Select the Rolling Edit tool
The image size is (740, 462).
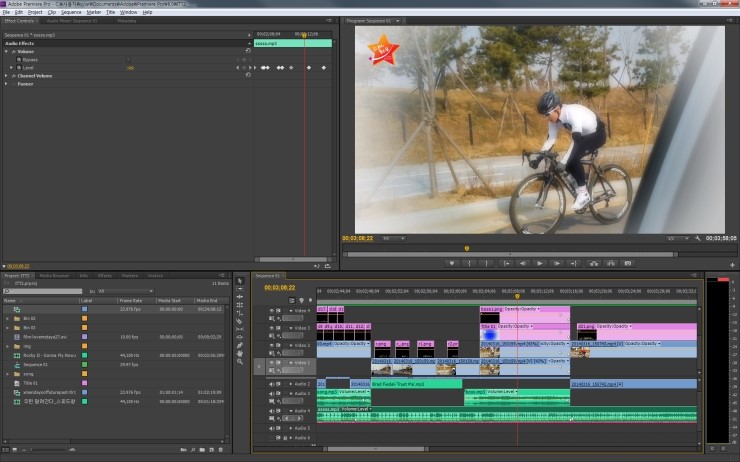pos(240,305)
